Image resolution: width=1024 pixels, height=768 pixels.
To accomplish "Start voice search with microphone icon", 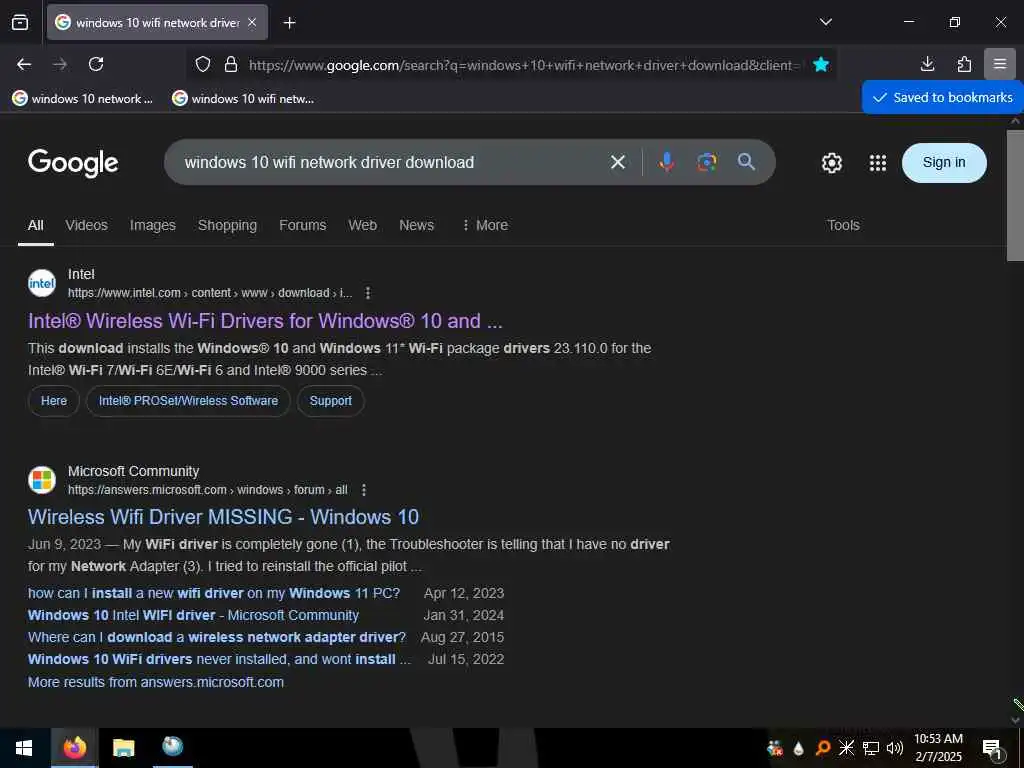I will click(666, 162).
